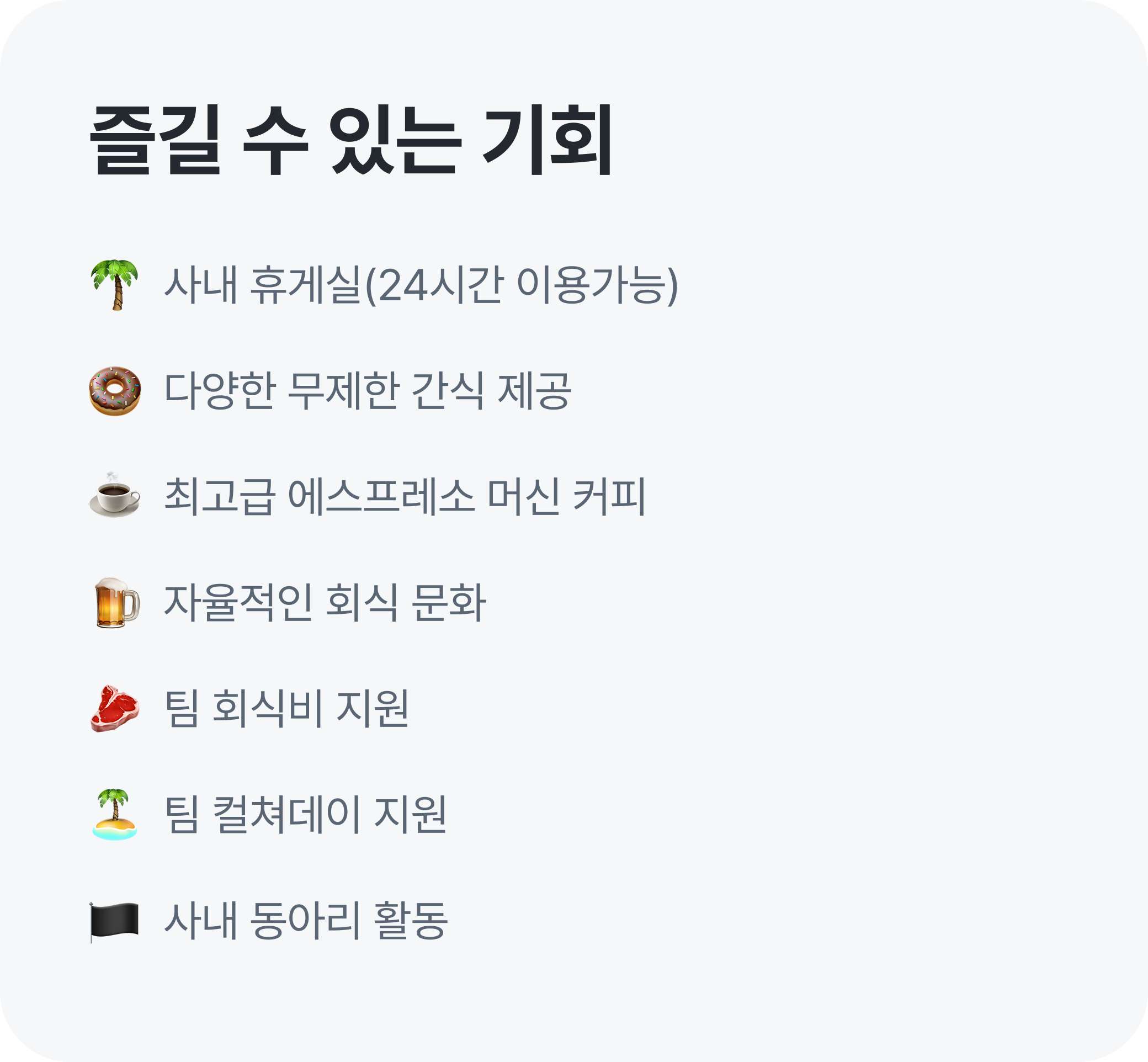The image size is (1148, 1062).
Task: Click the desert island emoji icon
Action: coord(115,814)
